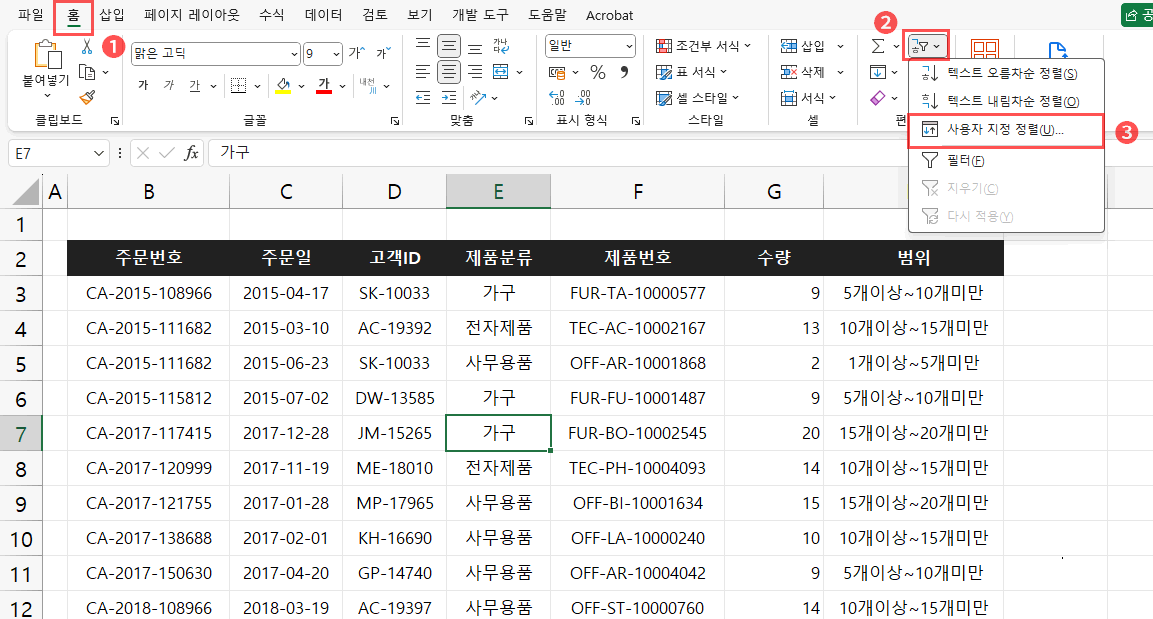Image resolution: width=1153 pixels, height=619 pixels.
Task: Click the insert function fx icon
Action: click(x=191, y=153)
